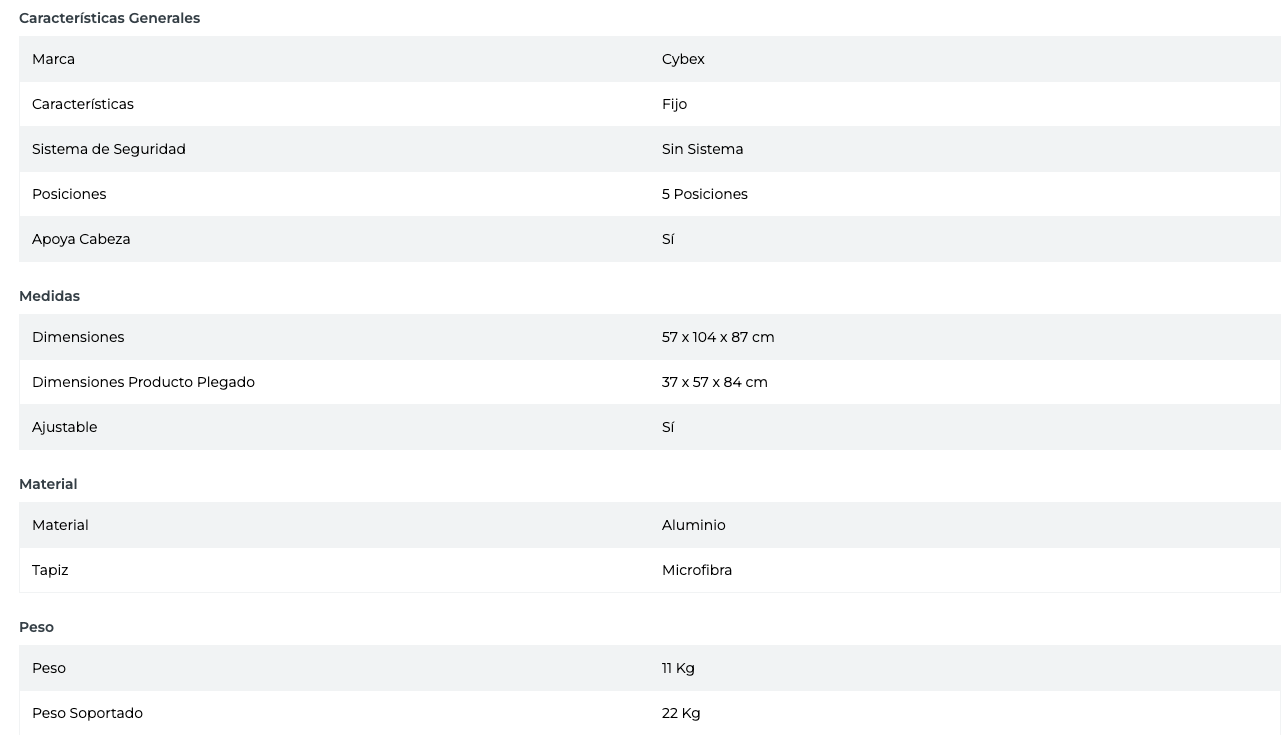Image resolution: width=1282 pixels, height=735 pixels.
Task: Click the Peso Soportado row label
Action: (x=87, y=713)
